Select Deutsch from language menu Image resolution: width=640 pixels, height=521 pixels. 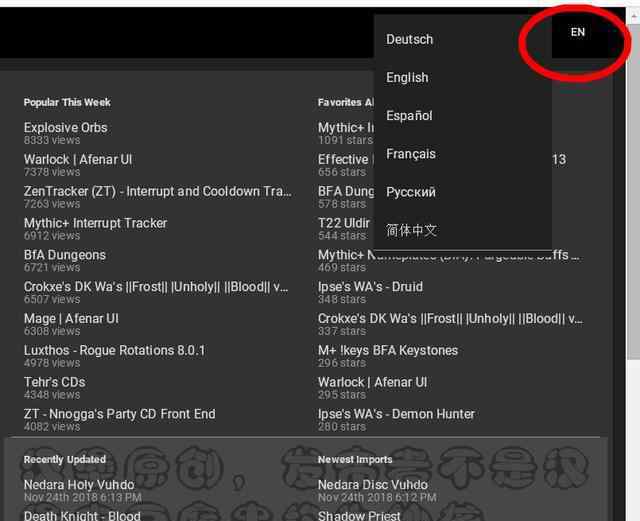point(409,40)
